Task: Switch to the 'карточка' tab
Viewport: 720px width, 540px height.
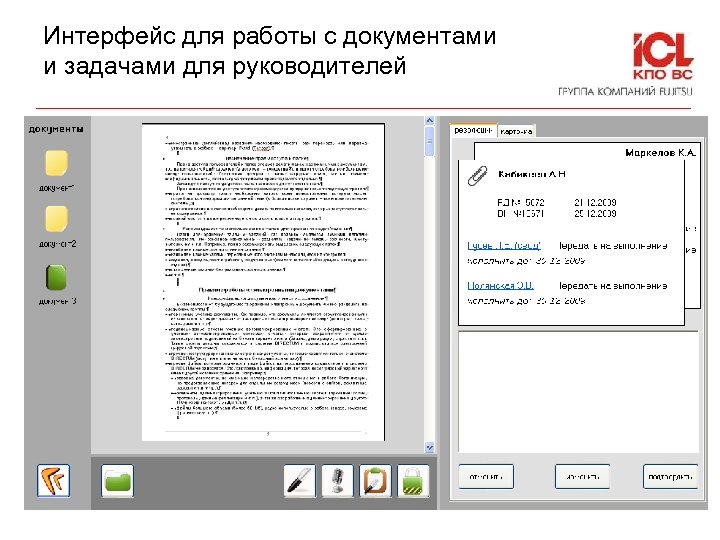Action: point(516,131)
